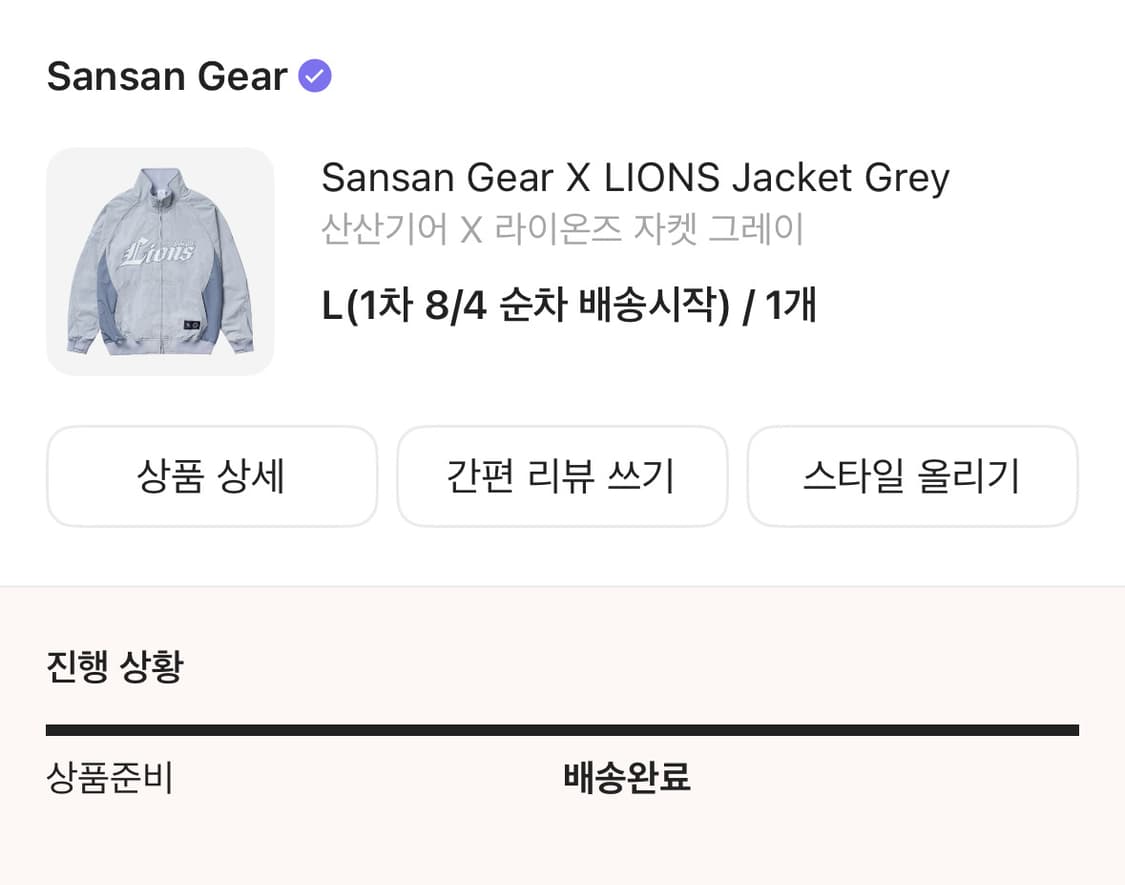Select the L size option text line
The width and height of the screenshot is (1125, 885).
[x=568, y=305]
